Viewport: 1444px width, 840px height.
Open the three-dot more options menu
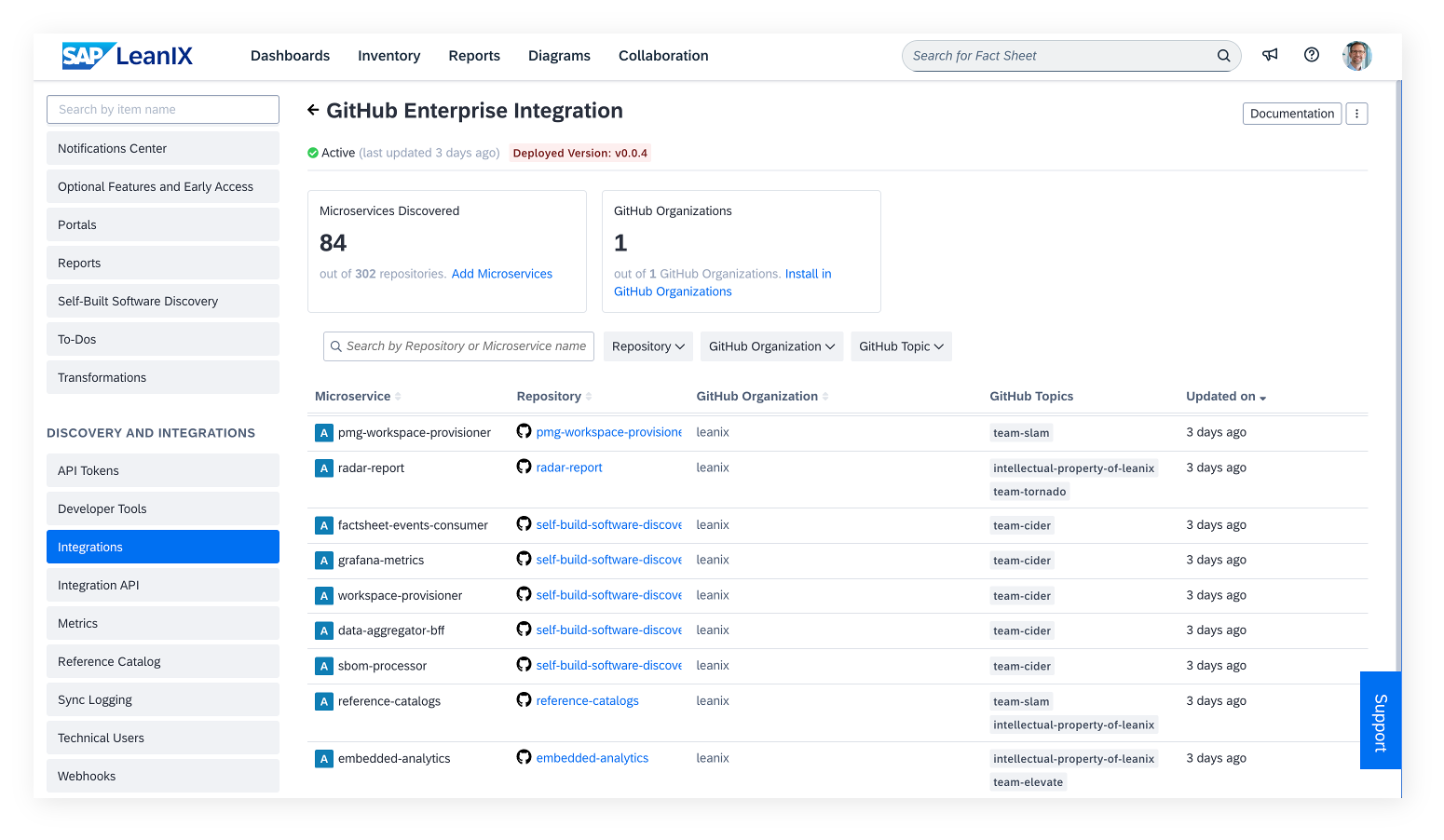pyautogui.click(x=1356, y=114)
